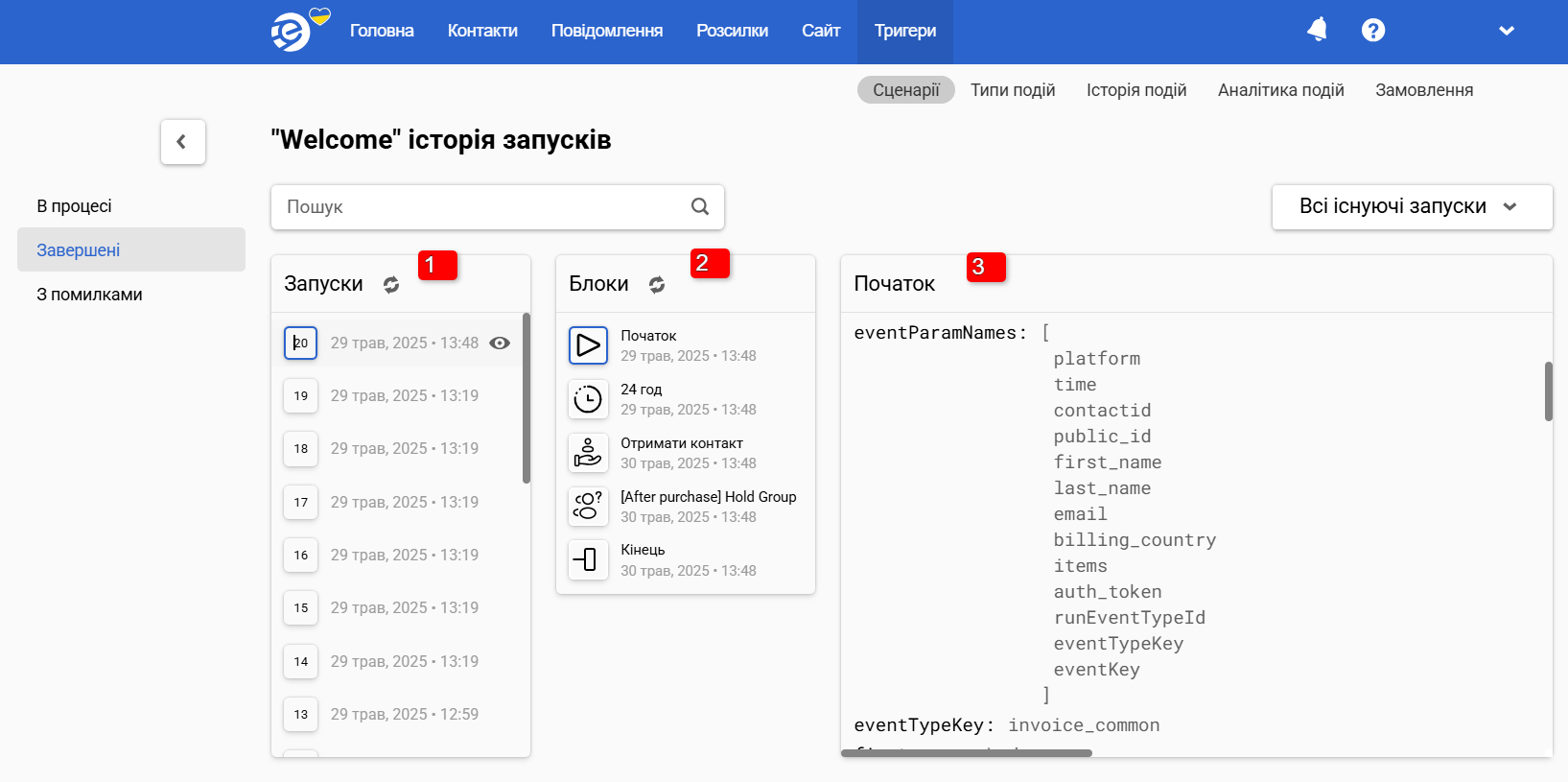
Task: Click the Початок panel horizontal scrollbar
Action: pyautogui.click(x=967, y=753)
